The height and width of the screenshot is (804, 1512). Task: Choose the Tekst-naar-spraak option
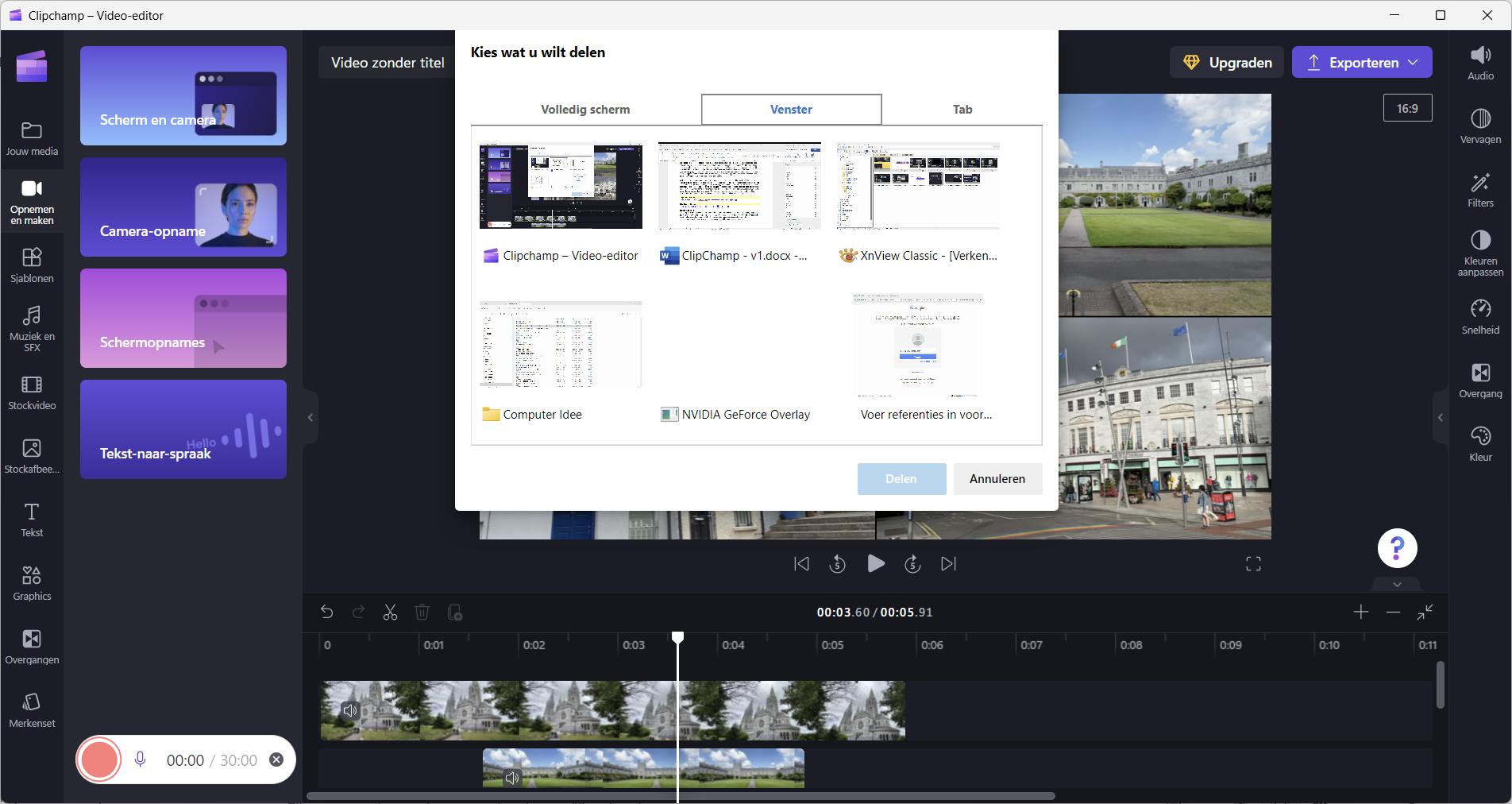[183, 429]
